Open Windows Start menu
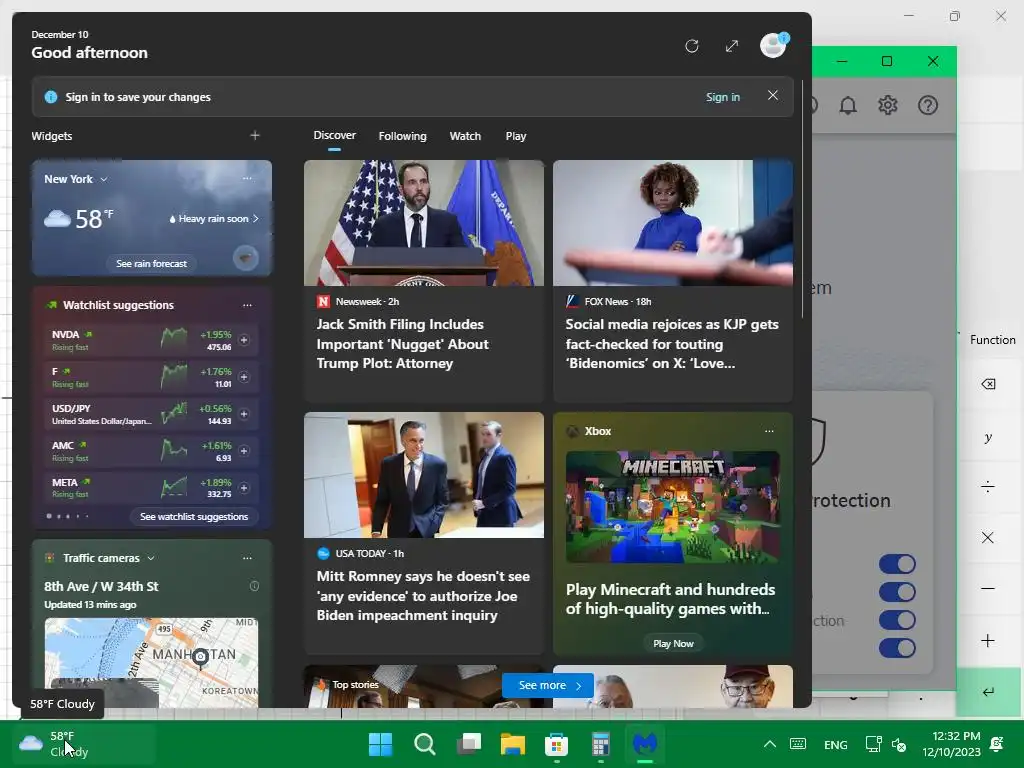 point(380,744)
